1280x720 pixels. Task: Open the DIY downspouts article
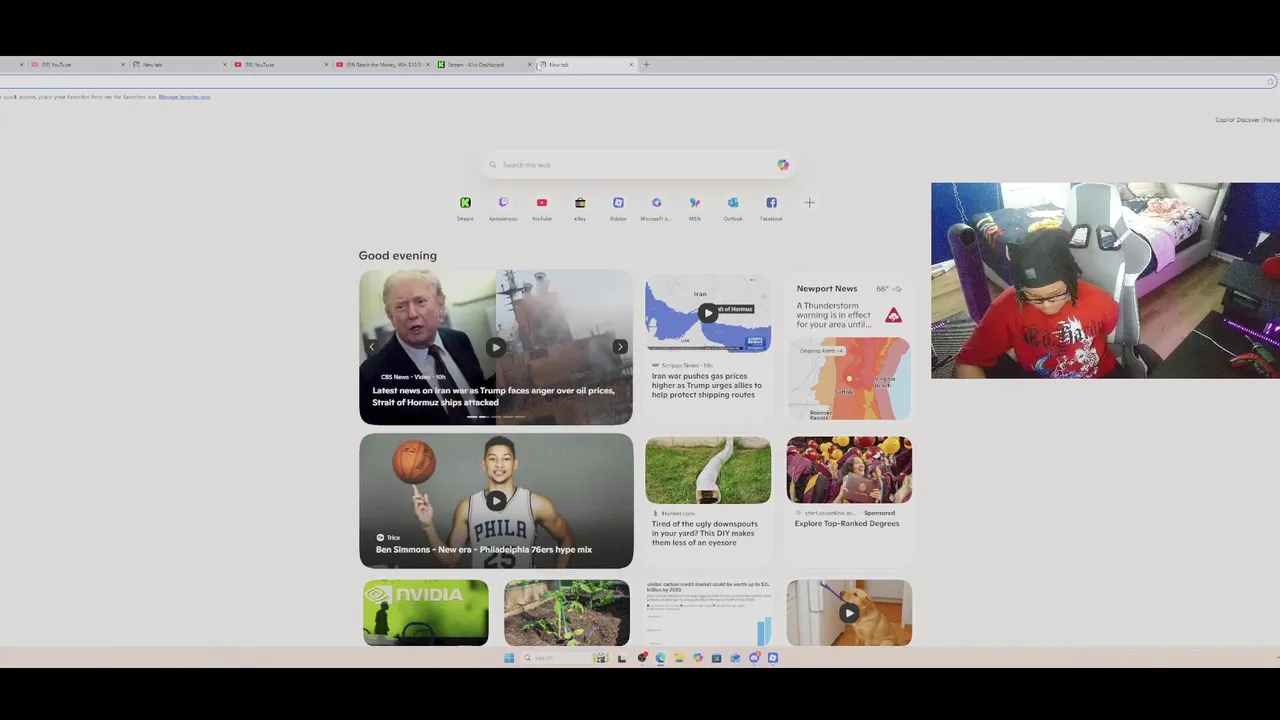(703, 533)
